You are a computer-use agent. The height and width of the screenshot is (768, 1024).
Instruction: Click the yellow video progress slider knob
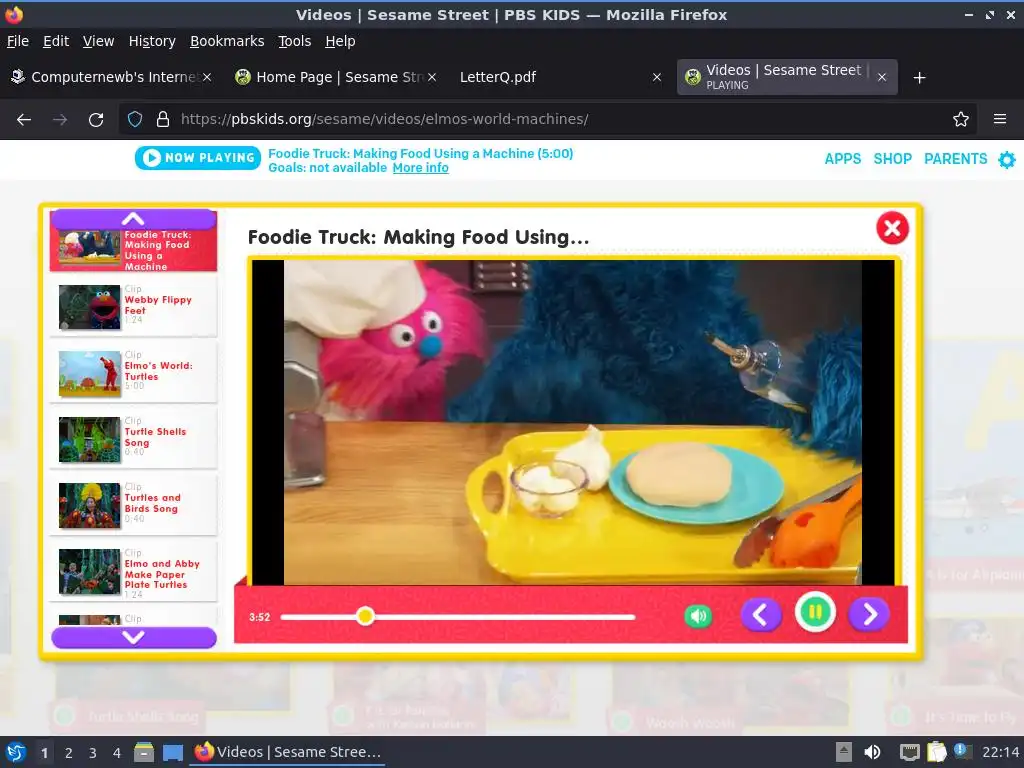click(366, 616)
